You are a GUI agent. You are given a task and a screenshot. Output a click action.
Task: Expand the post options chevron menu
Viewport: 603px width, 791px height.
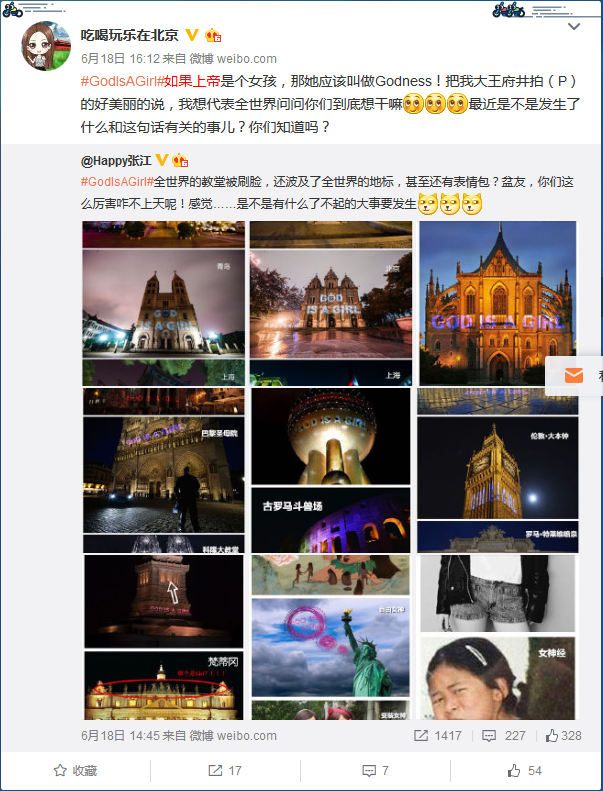point(574,26)
